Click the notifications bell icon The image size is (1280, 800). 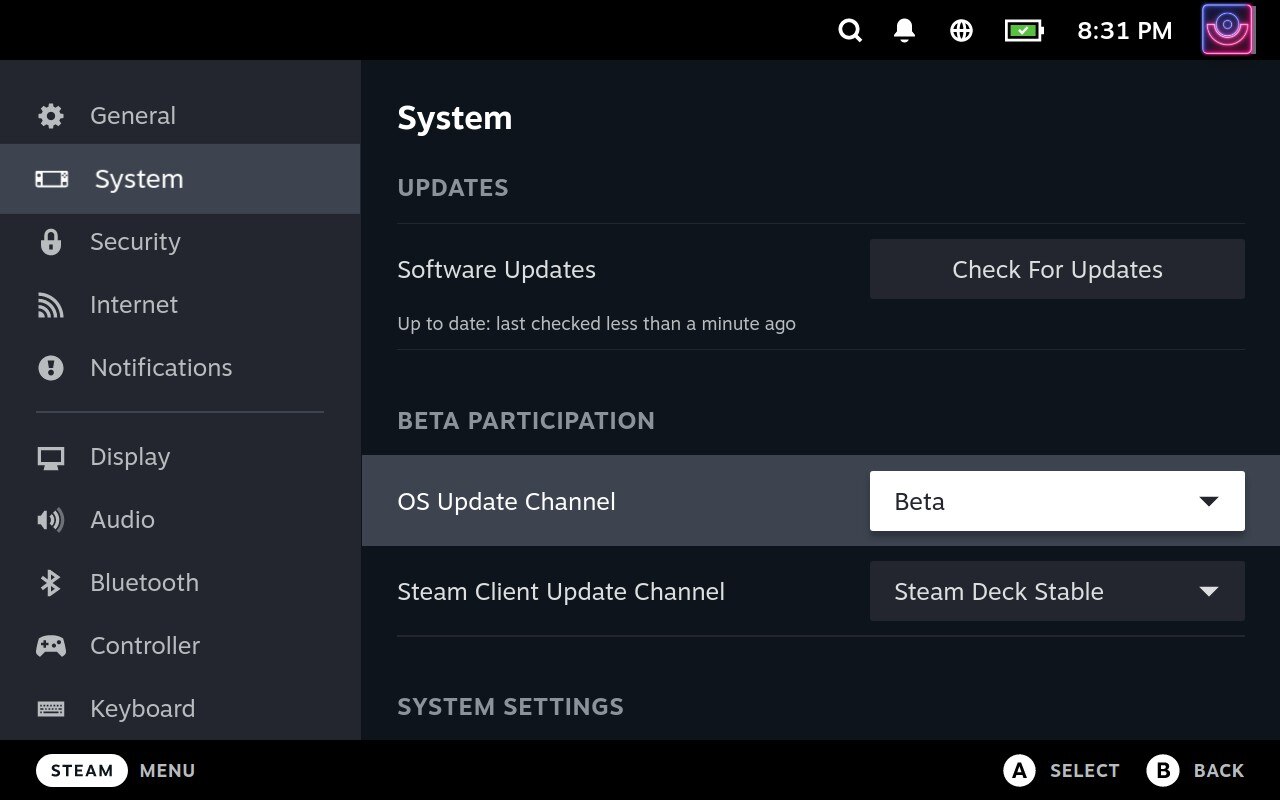point(903,30)
